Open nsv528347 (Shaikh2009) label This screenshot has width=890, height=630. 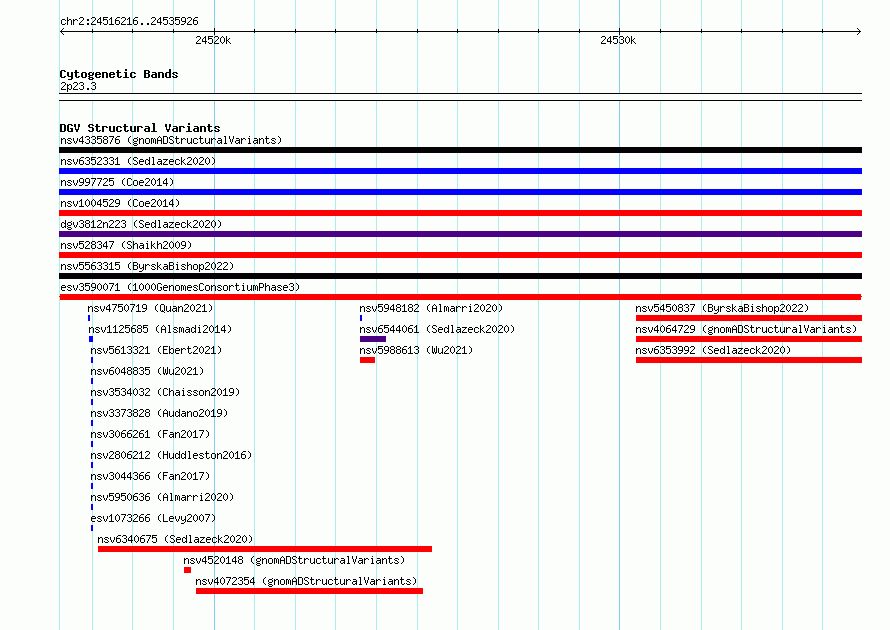126,245
